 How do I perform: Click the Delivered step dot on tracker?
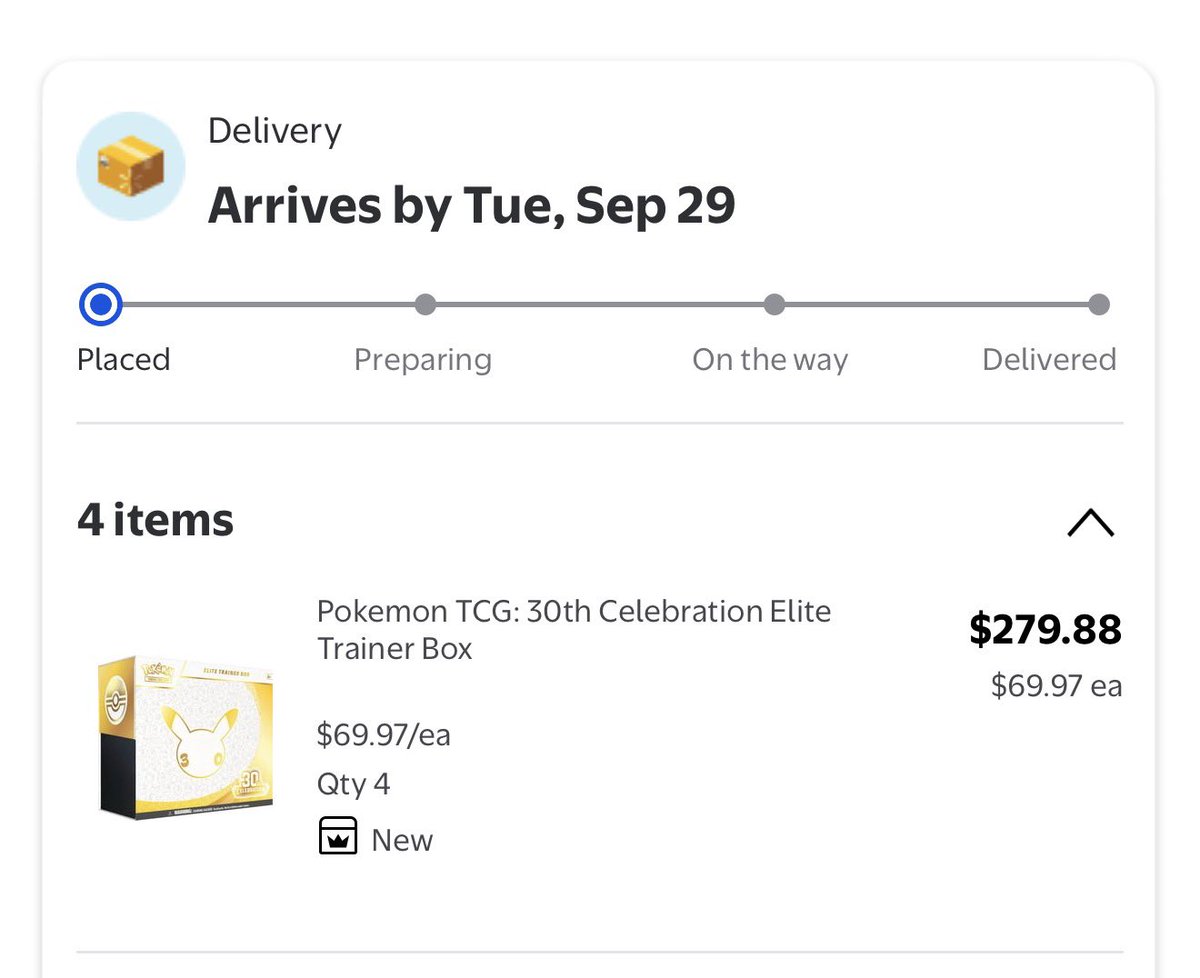click(1098, 305)
